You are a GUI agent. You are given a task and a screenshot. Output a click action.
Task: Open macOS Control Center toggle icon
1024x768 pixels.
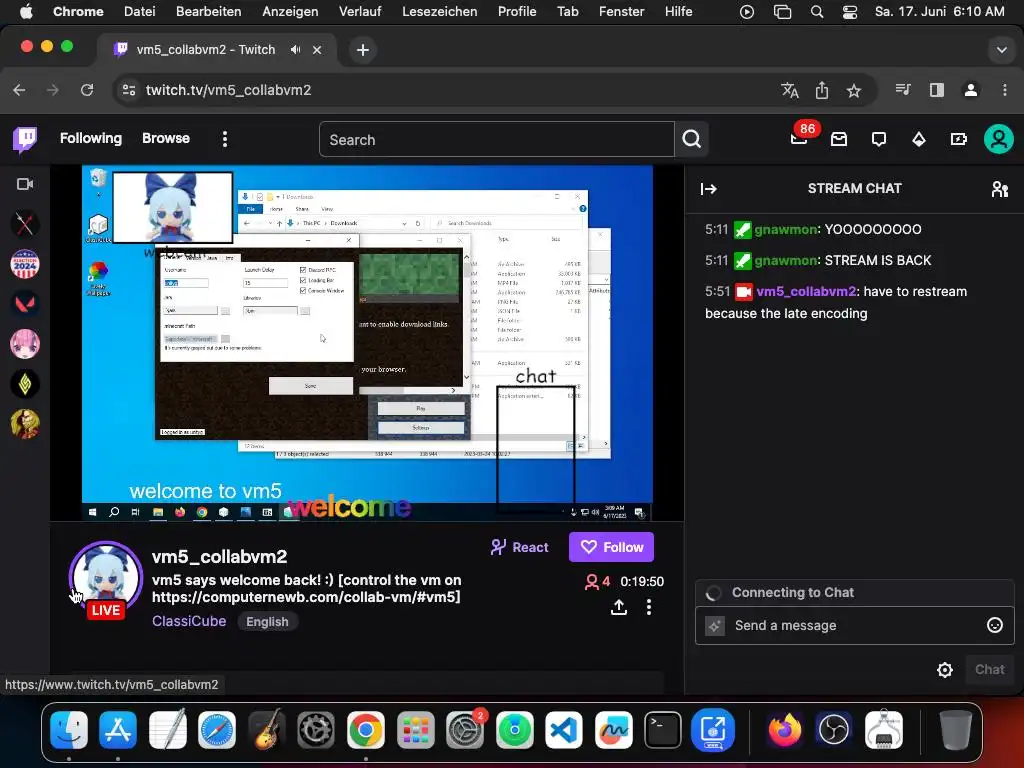pos(850,12)
